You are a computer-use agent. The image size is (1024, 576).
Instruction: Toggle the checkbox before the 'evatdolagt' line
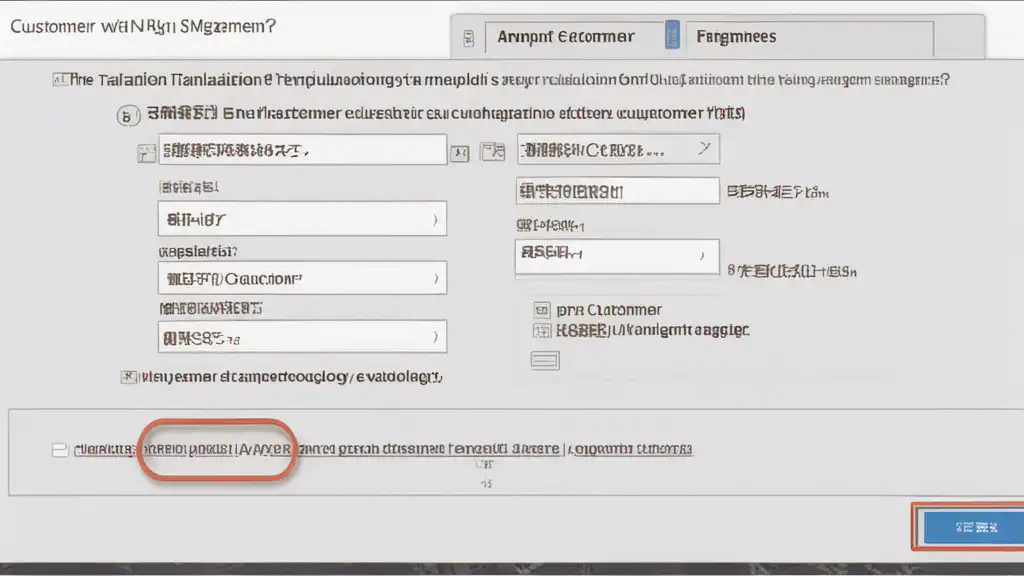point(128,377)
